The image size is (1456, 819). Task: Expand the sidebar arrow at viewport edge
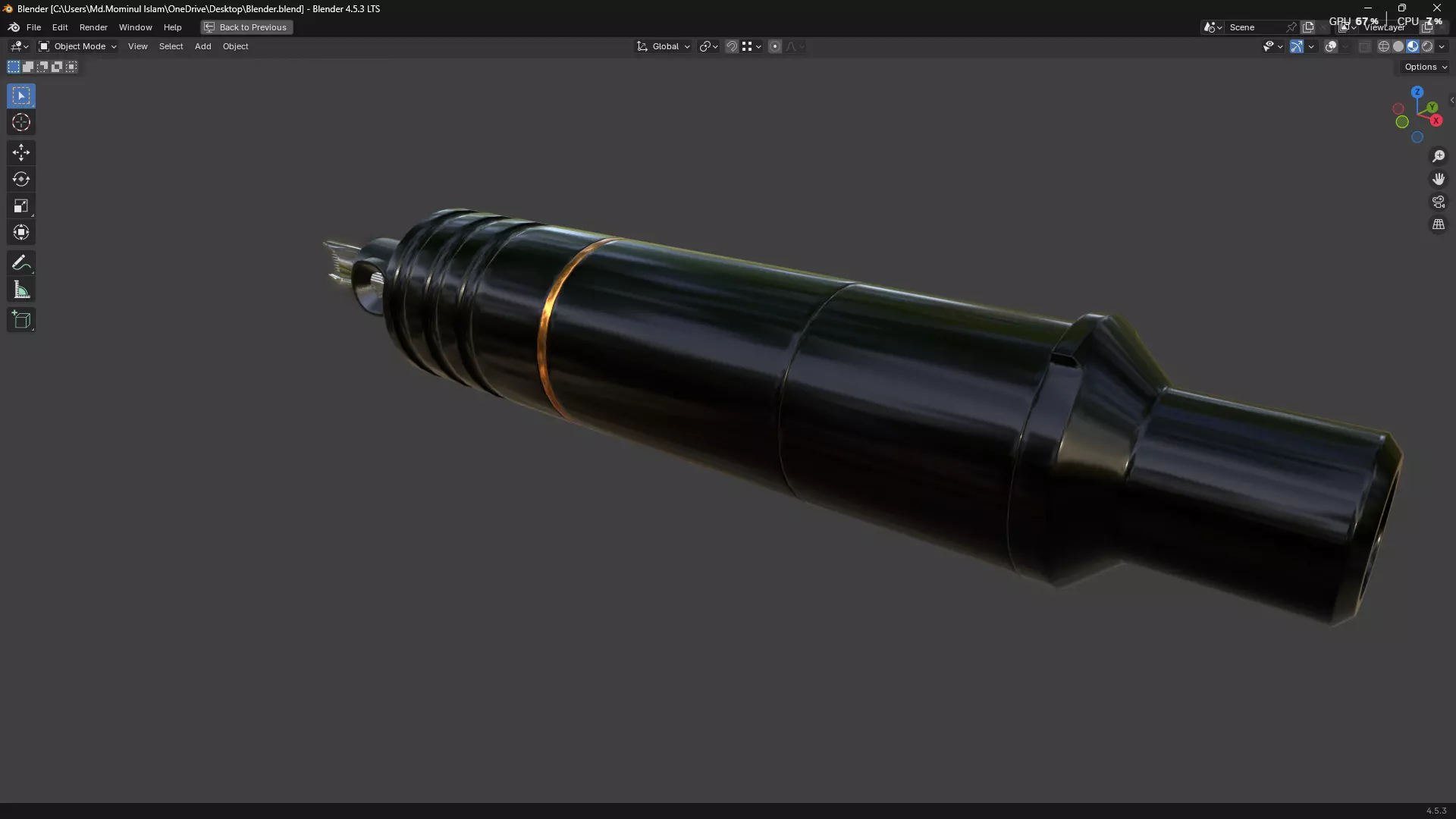(x=1451, y=100)
